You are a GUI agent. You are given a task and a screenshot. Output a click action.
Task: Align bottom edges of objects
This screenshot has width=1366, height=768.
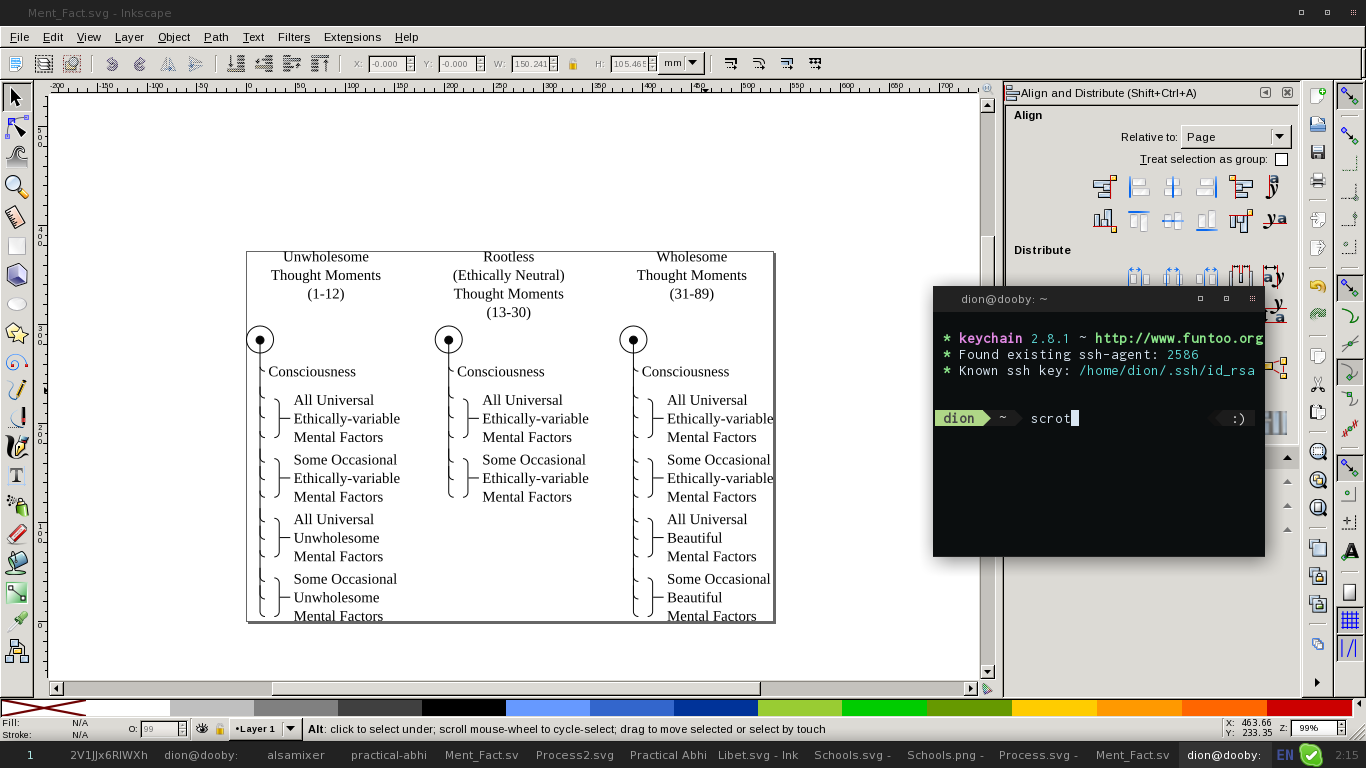coord(1206,220)
